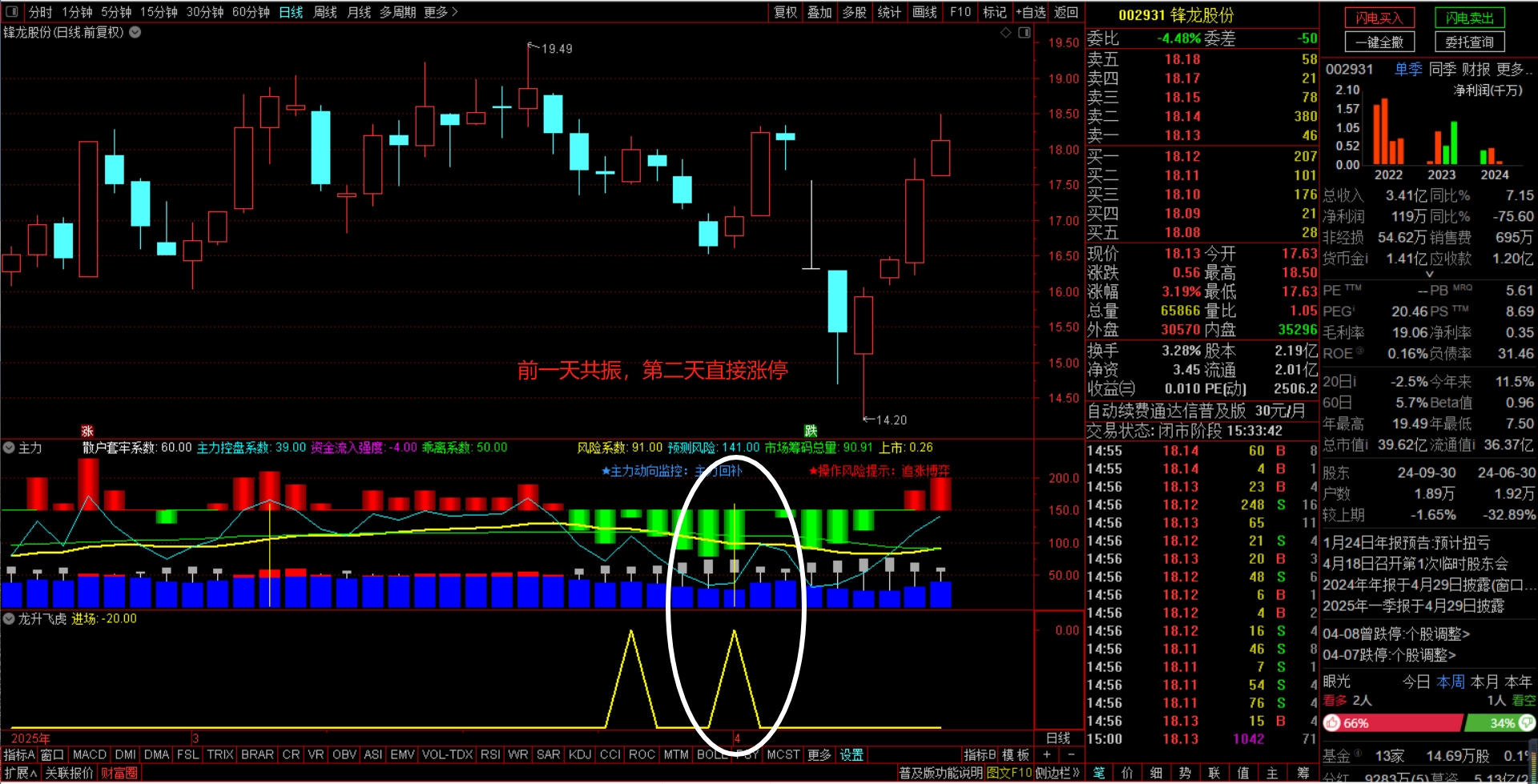Expand the 扩展 panel toggle
The width and height of the screenshot is (1538, 784).
pyautogui.click(x=21, y=774)
